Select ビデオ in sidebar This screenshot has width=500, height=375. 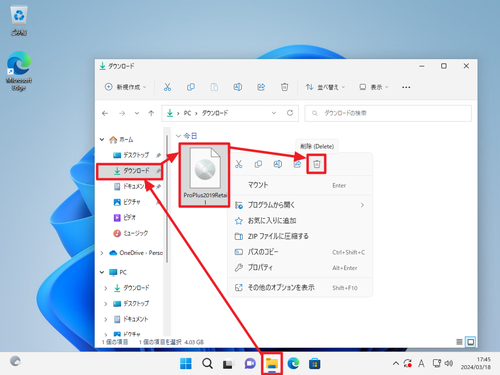pyautogui.click(x=125, y=218)
